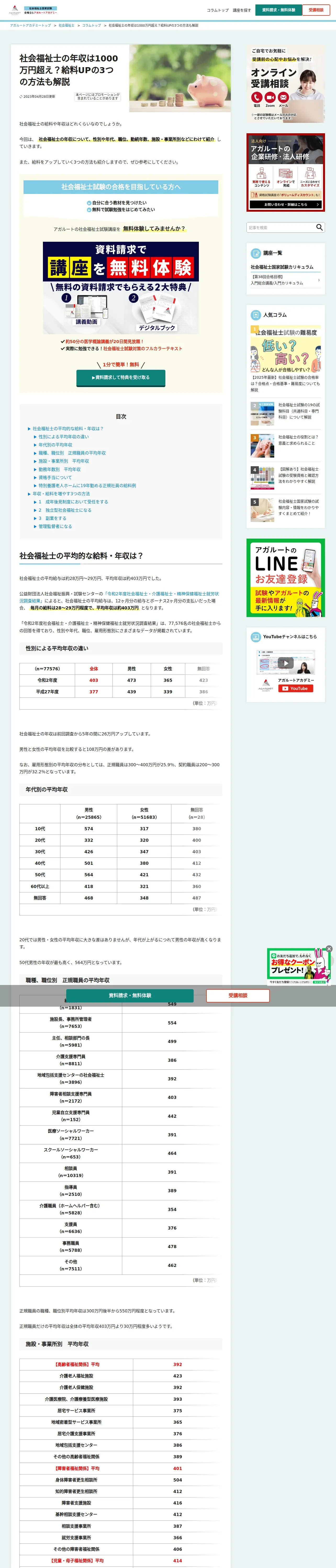Click the LINE お友達登録 banner
The width and height of the screenshot is (336, 1568).
pyautogui.click(x=285, y=577)
